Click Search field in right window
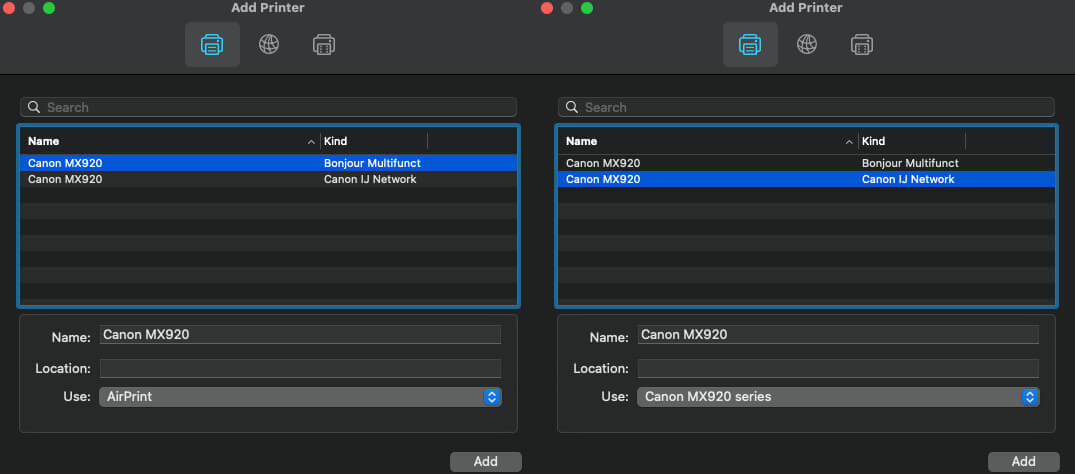The width and height of the screenshot is (1075, 474). tap(806, 107)
